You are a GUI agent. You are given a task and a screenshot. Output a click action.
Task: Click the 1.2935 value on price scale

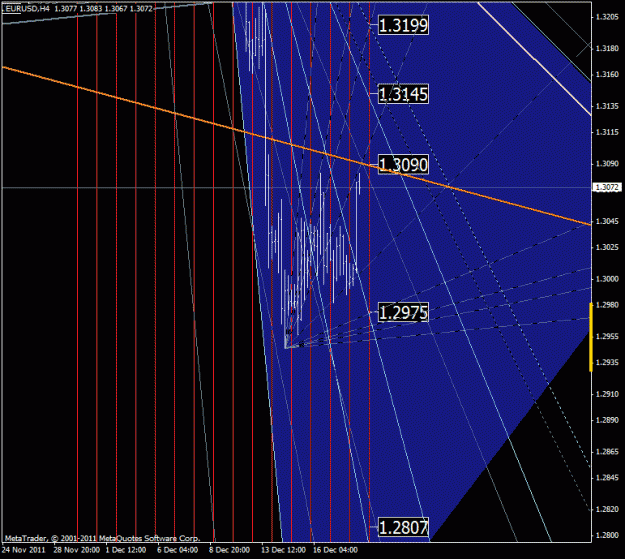tap(607, 362)
